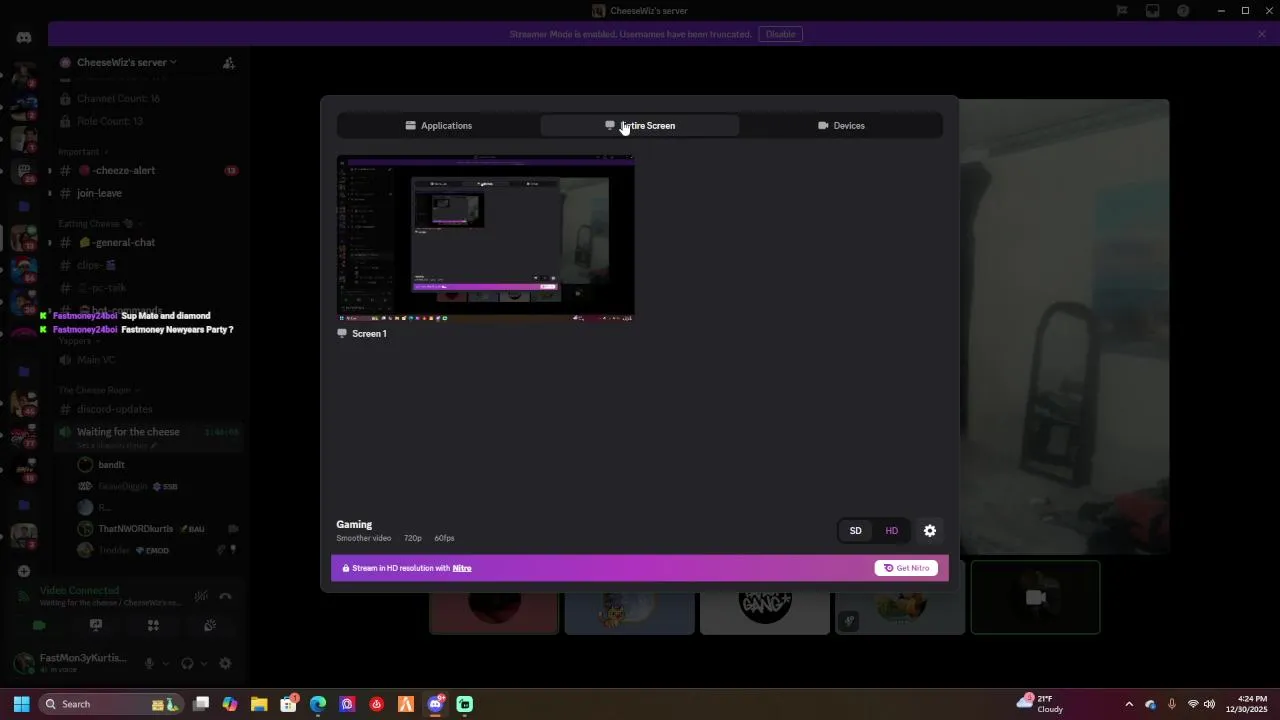Open the help icon in the title bar
Viewport: 1280px width, 720px height.
1183,11
